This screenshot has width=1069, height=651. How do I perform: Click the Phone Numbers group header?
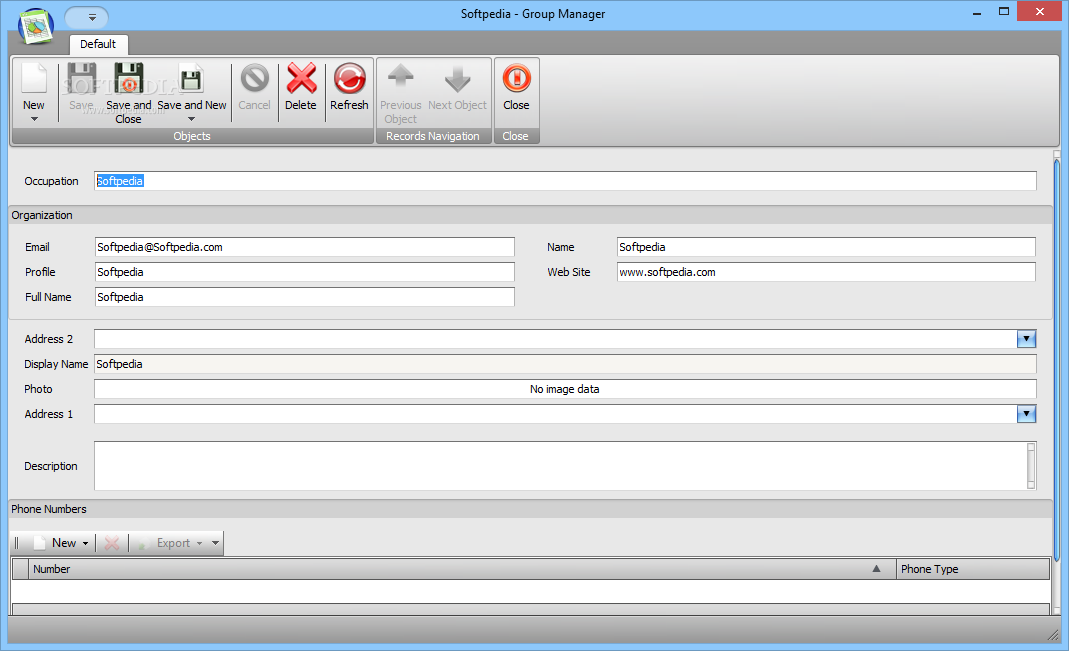click(x=530, y=509)
